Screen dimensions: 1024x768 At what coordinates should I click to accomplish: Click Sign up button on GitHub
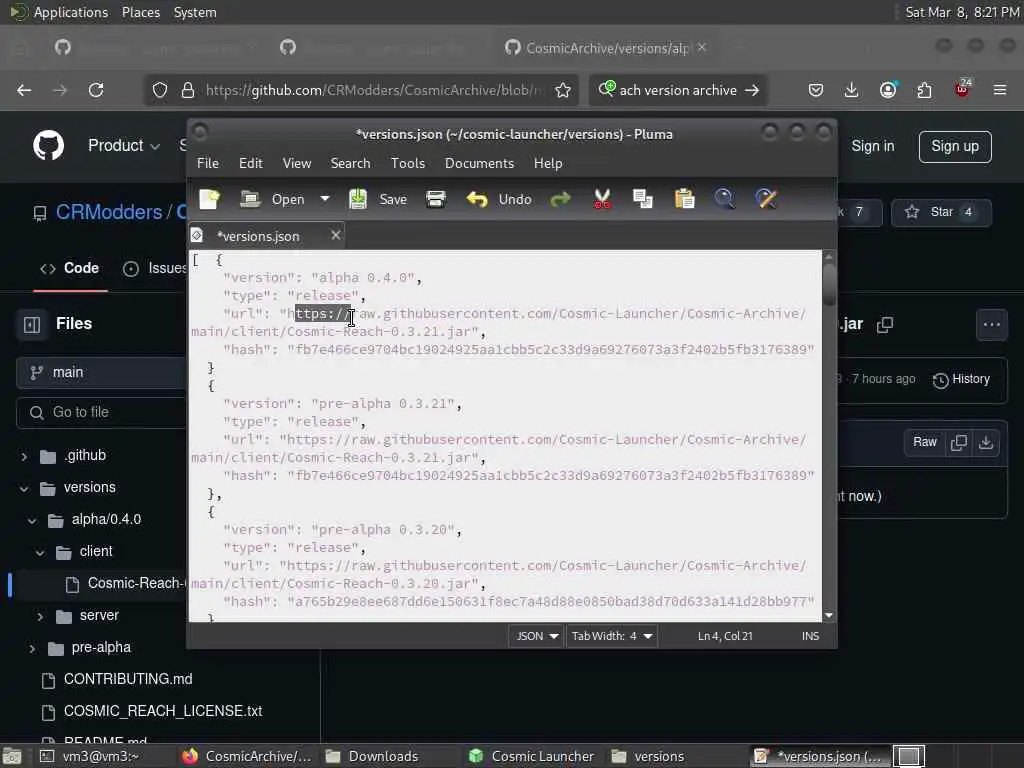coord(955,146)
